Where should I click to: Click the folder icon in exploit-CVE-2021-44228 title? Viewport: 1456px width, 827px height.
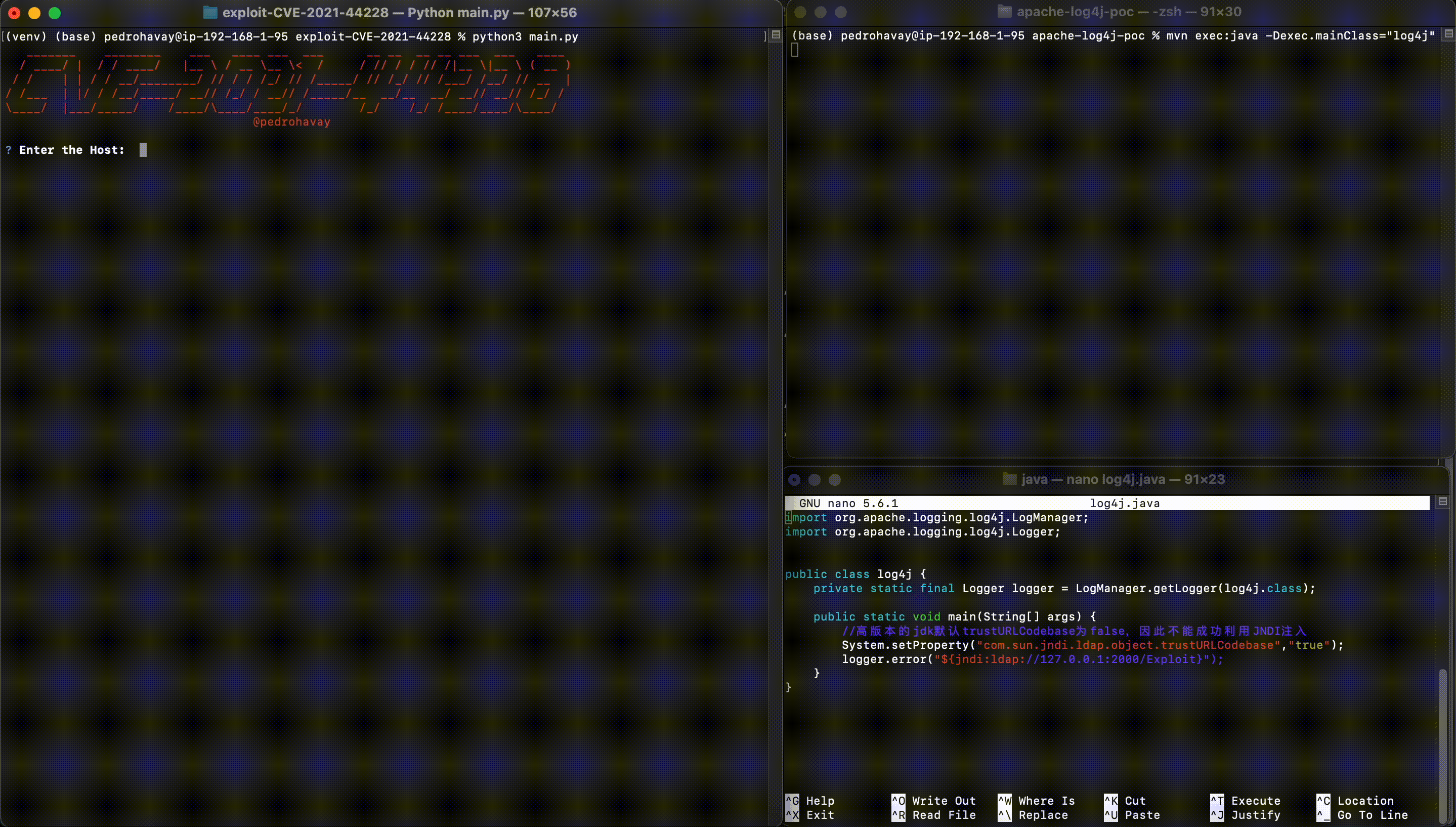coord(210,13)
